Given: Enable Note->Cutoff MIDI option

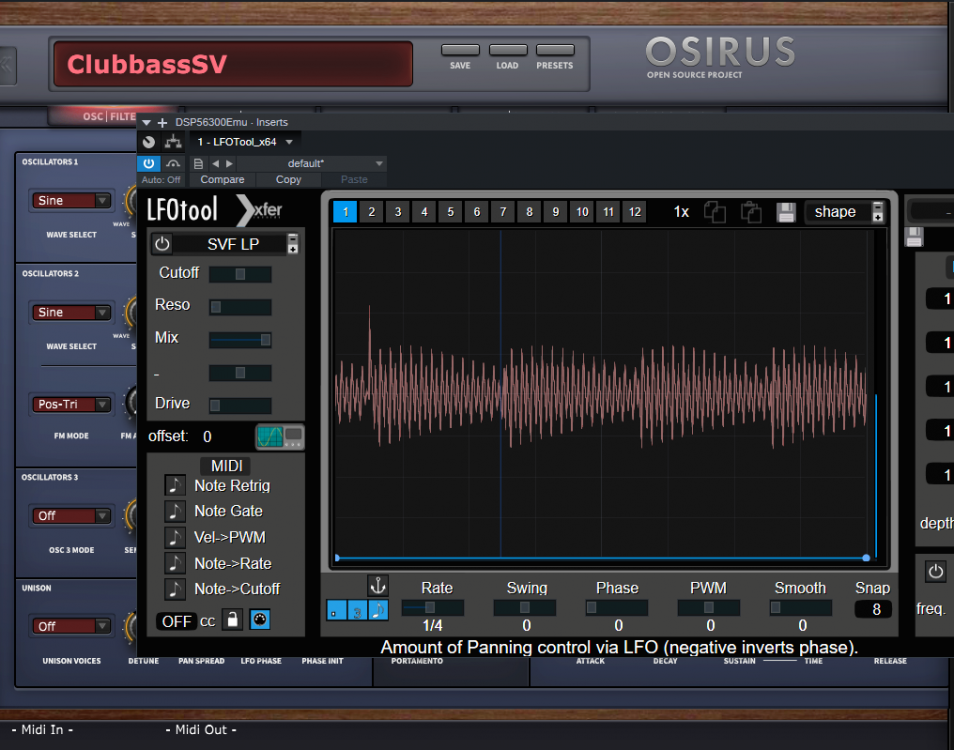Looking at the screenshot, I should coord(175,589).
